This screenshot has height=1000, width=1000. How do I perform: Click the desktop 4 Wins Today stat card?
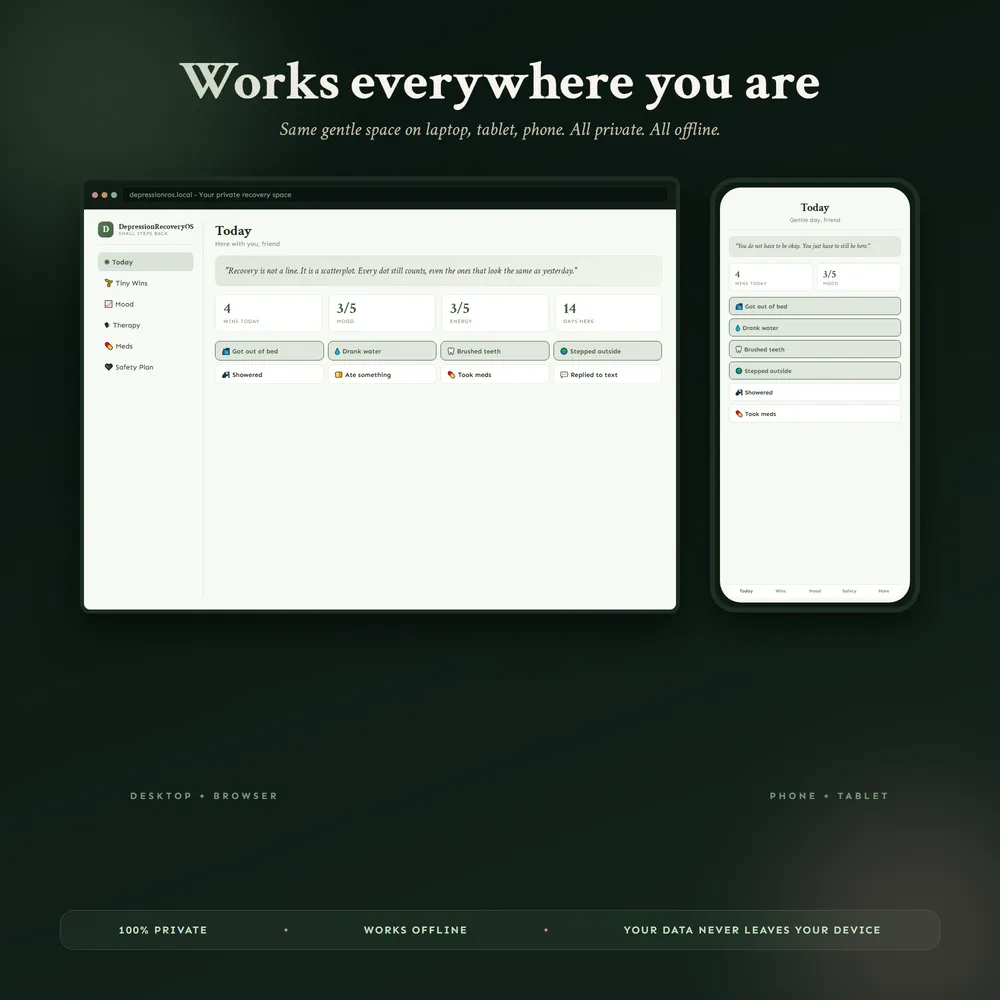tap(268, 312)
